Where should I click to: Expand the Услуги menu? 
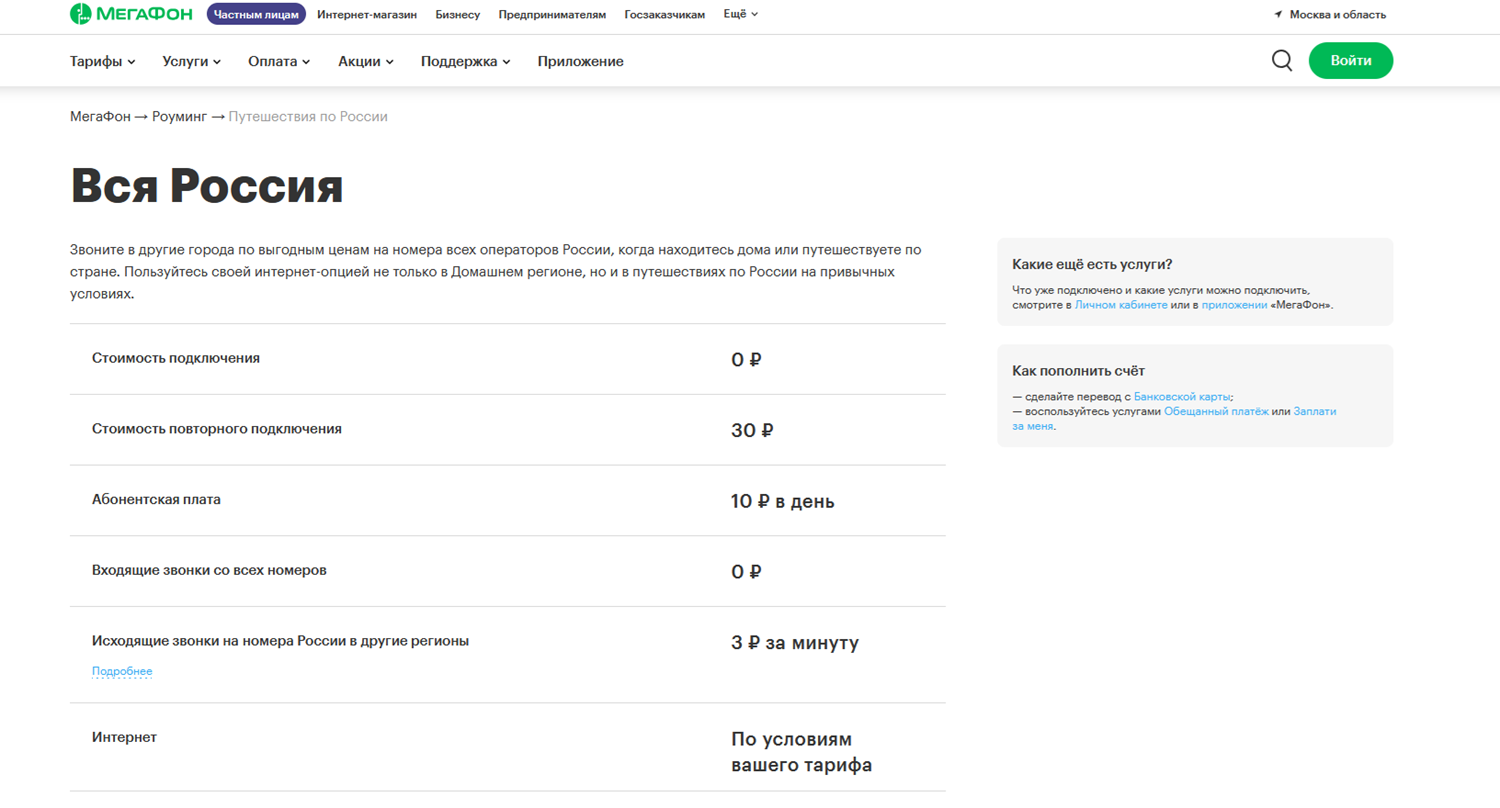191,61
